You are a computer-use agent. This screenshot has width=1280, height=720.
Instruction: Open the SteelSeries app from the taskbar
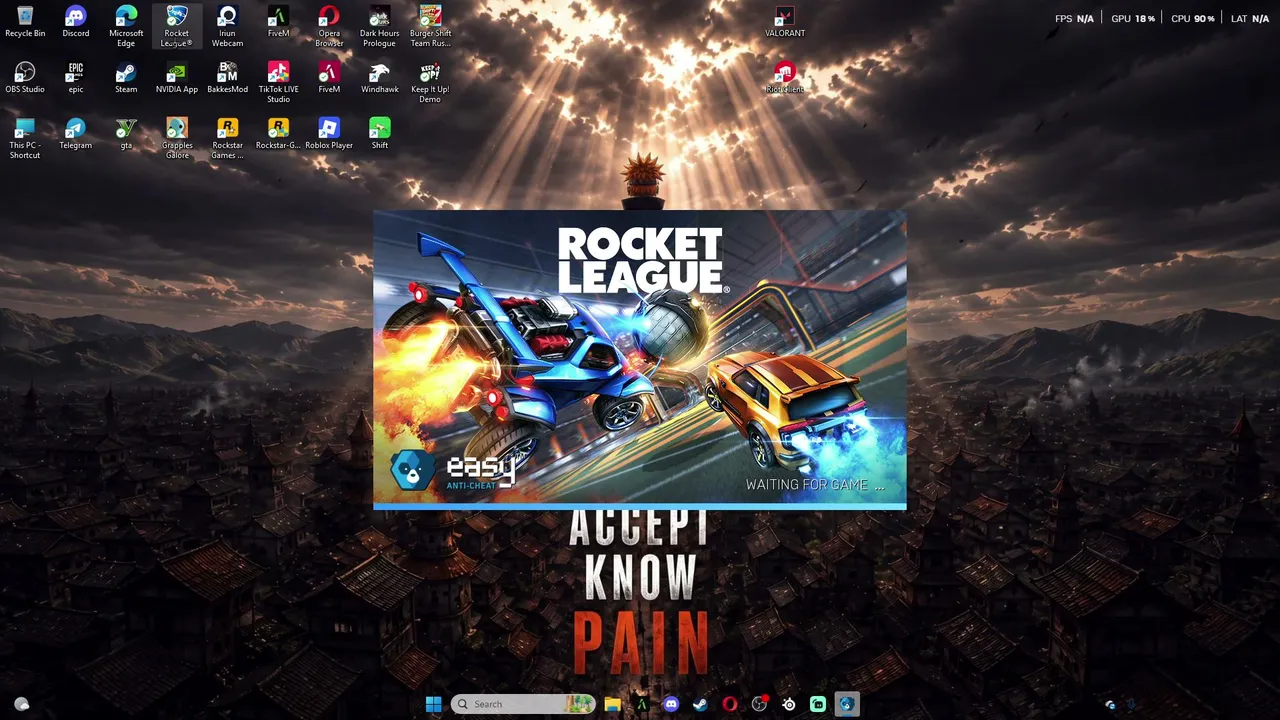(x=789, y=704)
